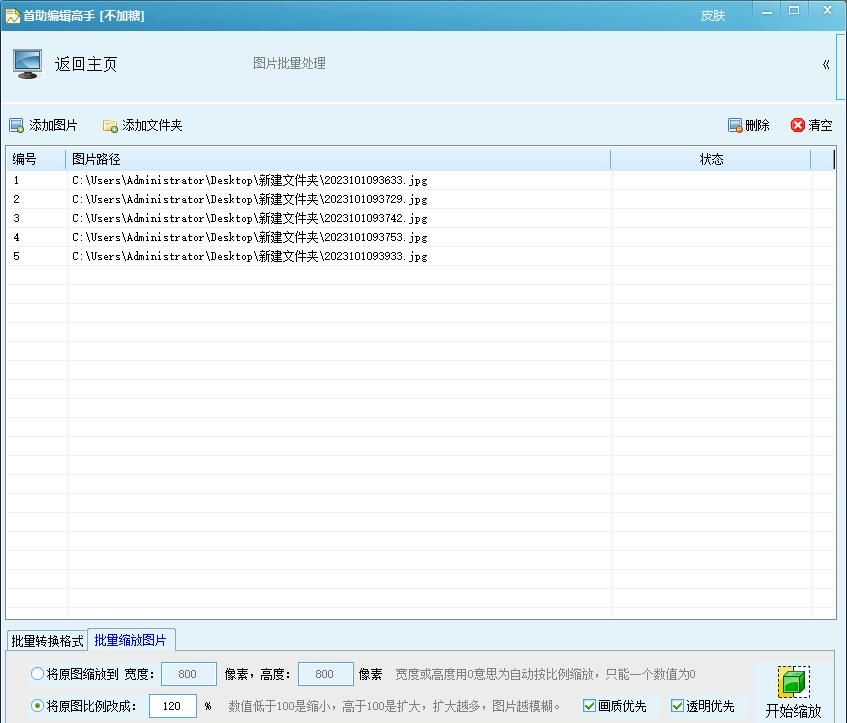Click the Add Image (添加图片) toolbar icon

pos(16,125)
